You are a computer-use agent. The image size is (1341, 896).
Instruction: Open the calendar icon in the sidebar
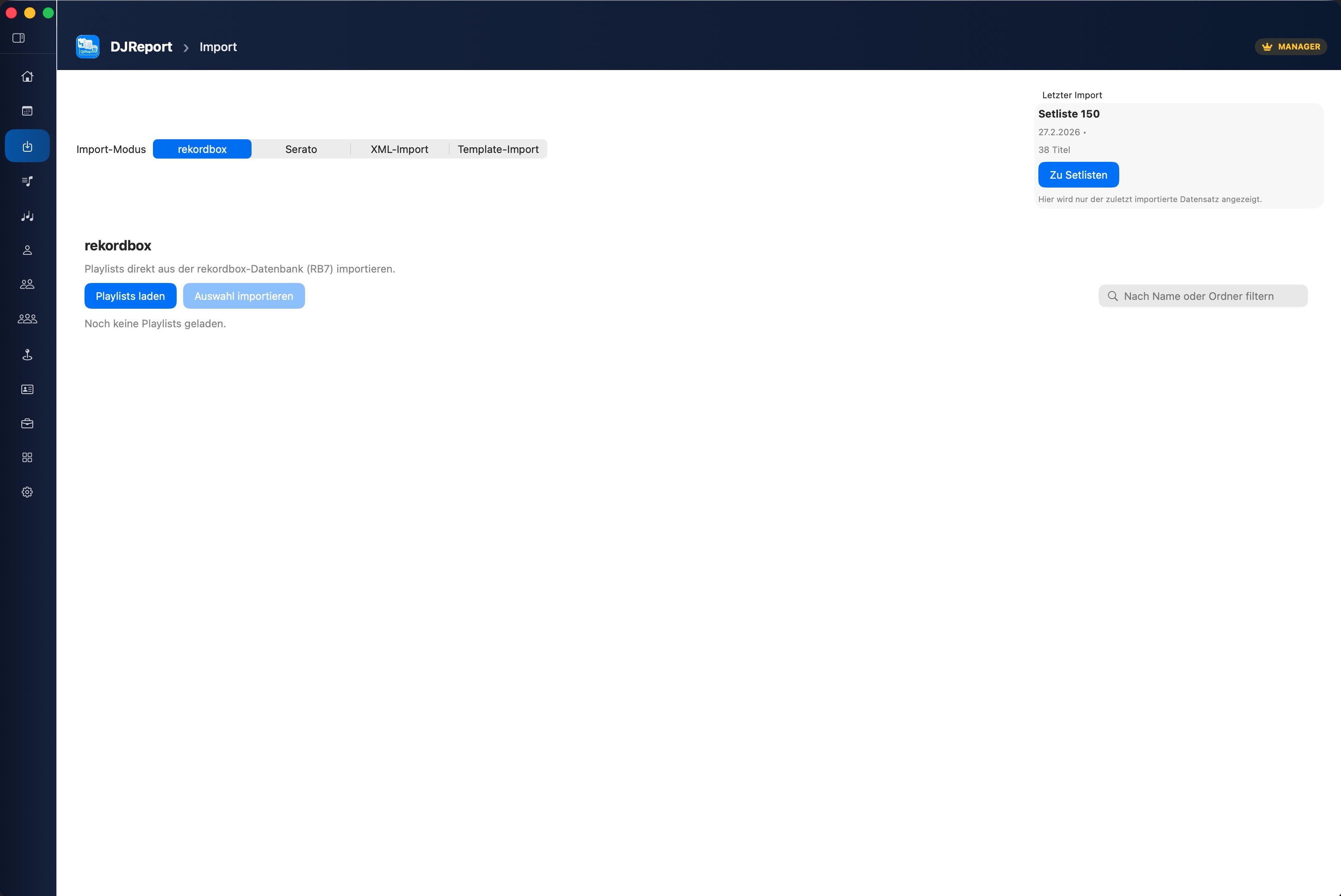click(27, 110)
